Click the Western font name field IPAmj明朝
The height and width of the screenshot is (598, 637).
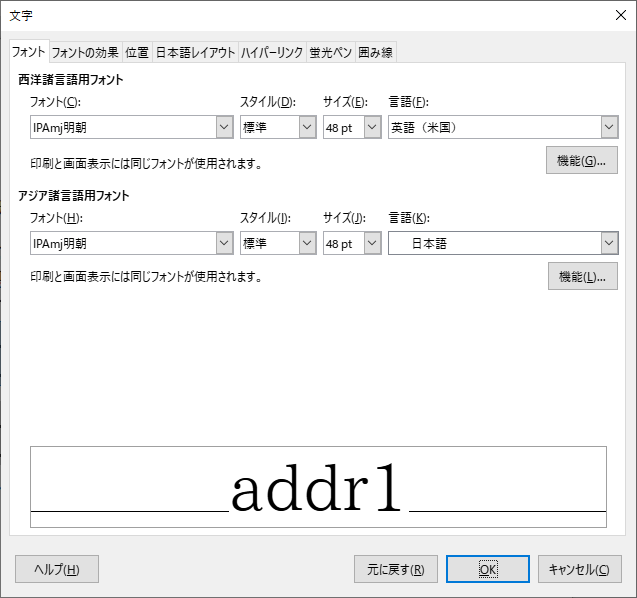click(123, 127)
